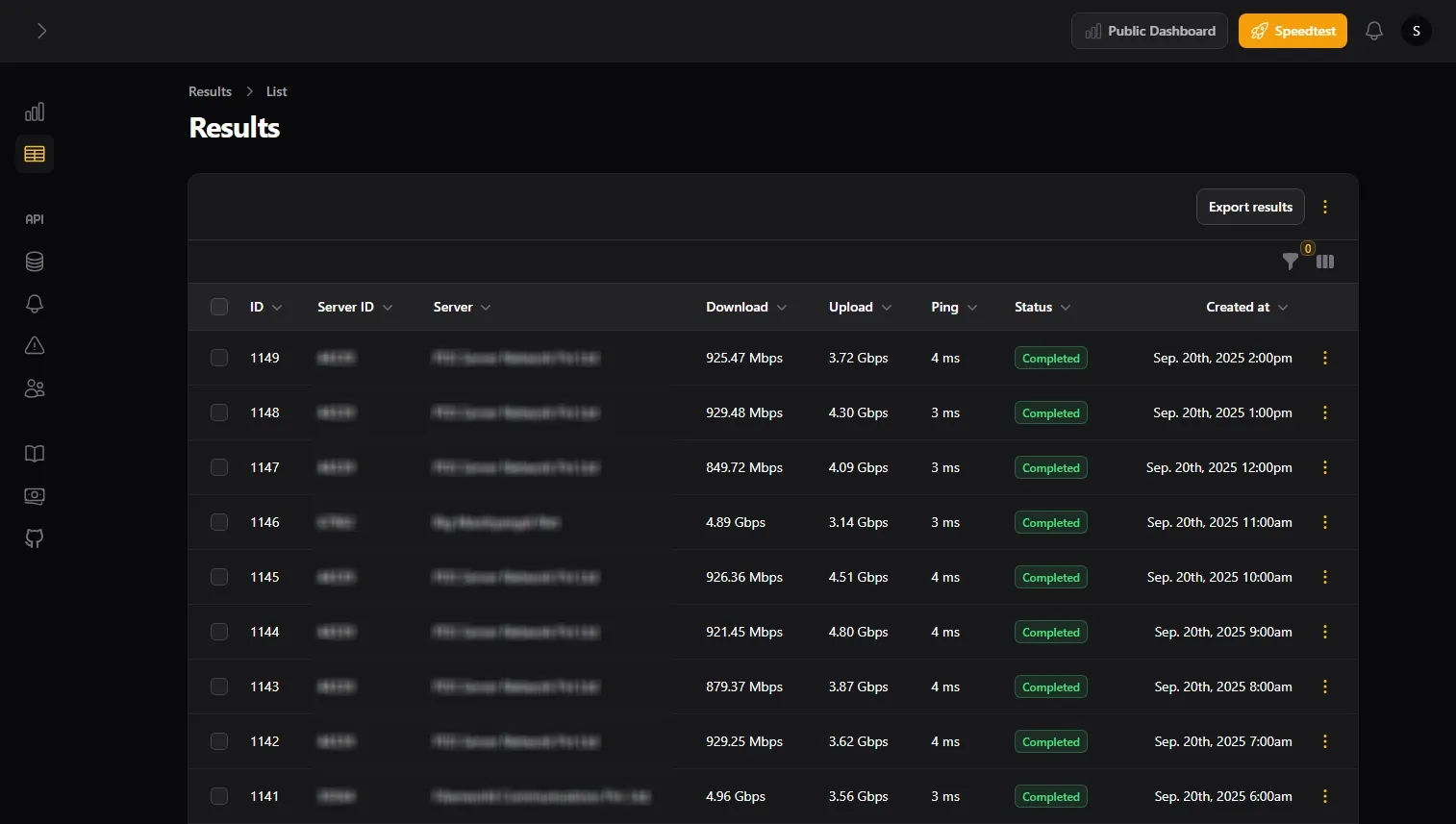Open the user avatar menu labeled S
1456x824 pixels.
click(1417, 31)
